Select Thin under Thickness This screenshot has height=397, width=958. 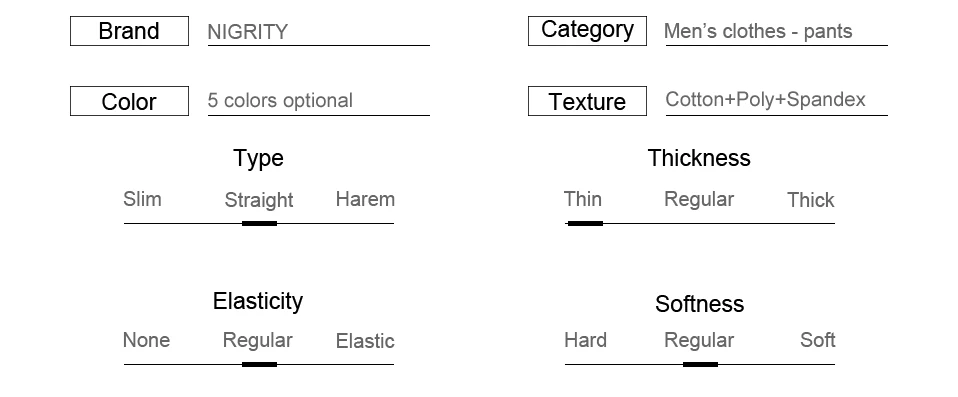(x=583, y=199)
